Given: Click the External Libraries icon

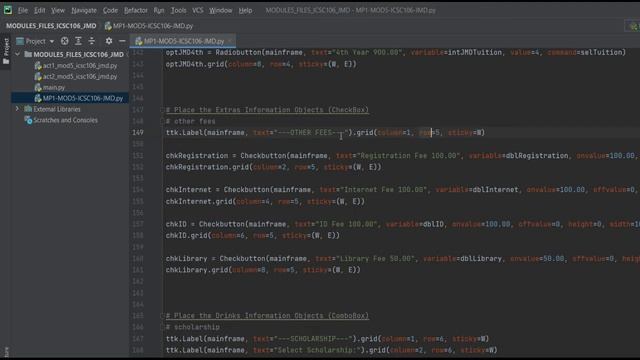Looking at the screenshot, I should tap(28, 109).
